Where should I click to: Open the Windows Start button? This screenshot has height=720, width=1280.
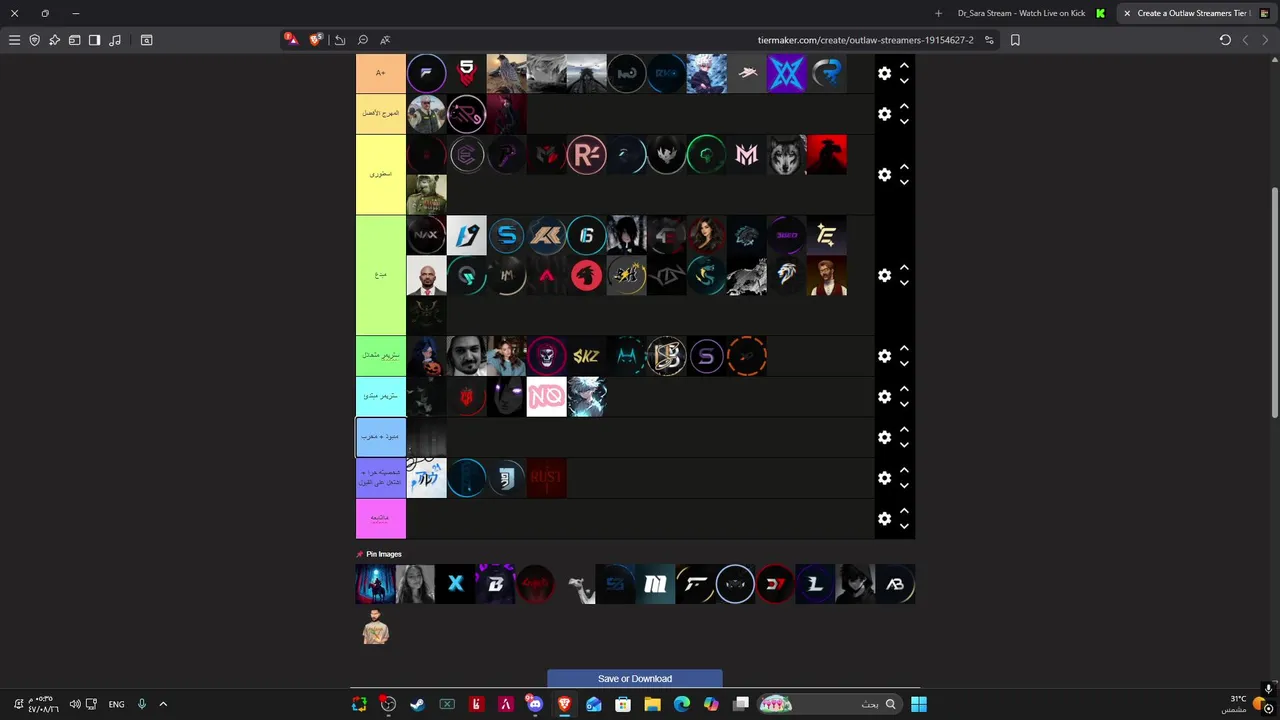(918, 704)
